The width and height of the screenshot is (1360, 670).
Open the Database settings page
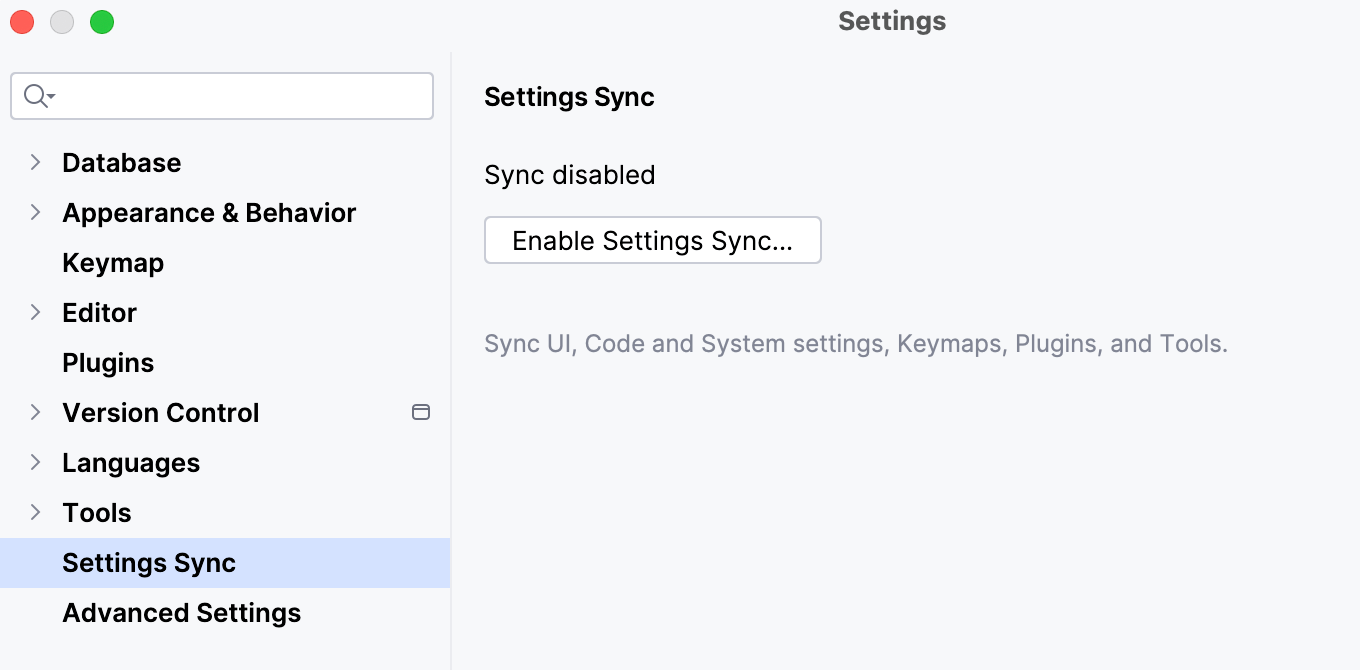coord(122,162)
